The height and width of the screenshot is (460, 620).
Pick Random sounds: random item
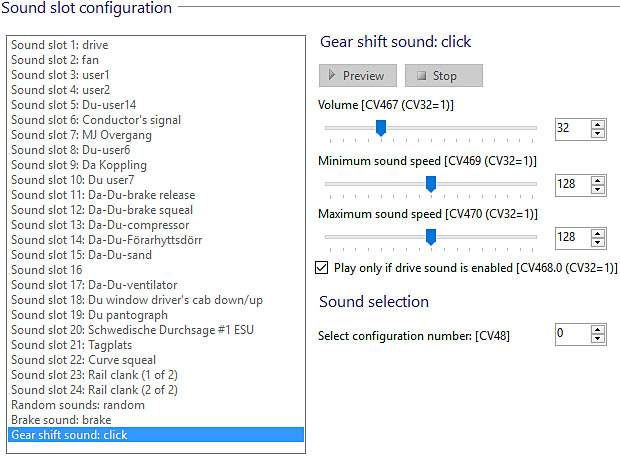pos(78,405)
